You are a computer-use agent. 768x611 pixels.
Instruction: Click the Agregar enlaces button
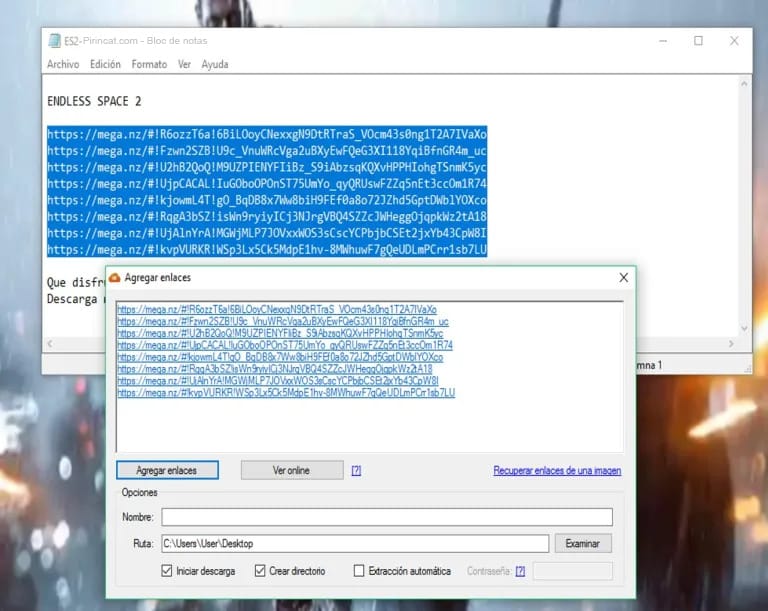(x=168, y=470)
